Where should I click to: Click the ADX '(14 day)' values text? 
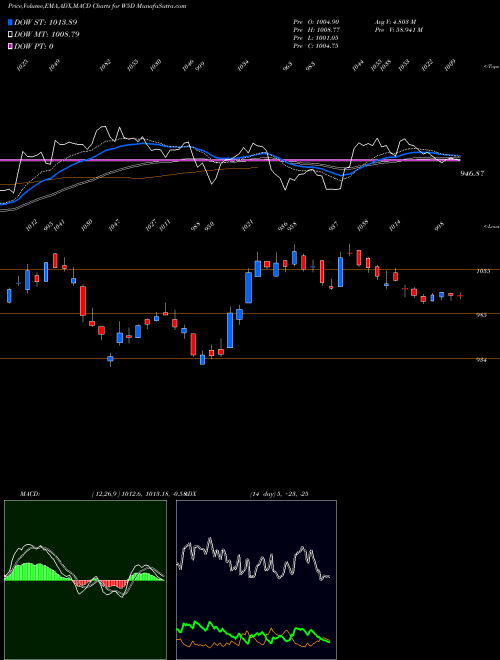279,494
